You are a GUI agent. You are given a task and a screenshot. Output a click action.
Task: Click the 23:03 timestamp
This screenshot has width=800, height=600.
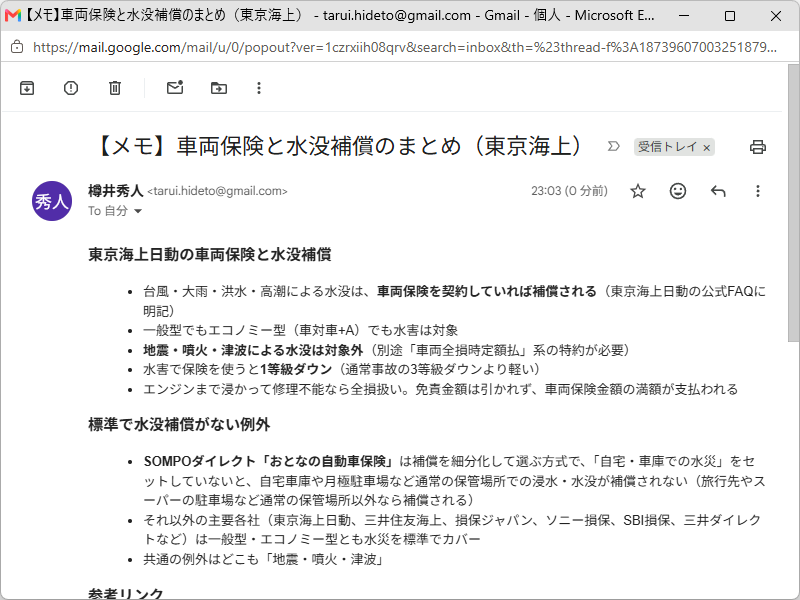tap(569, 191)
